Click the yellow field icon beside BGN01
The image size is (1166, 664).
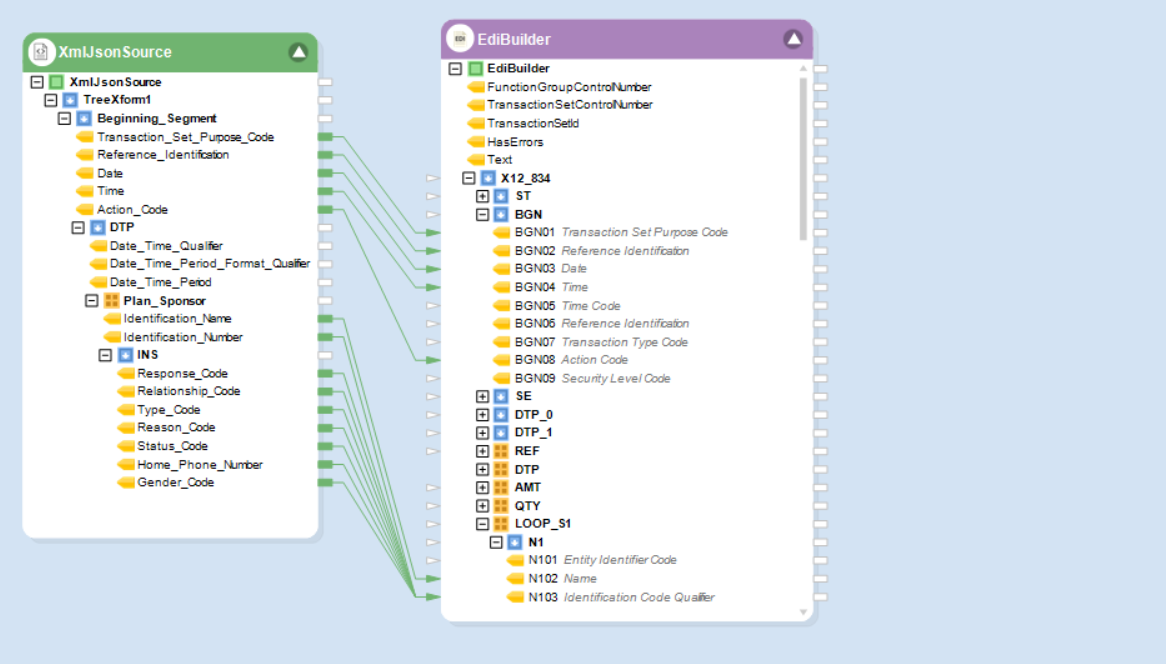tap(501, 232)
